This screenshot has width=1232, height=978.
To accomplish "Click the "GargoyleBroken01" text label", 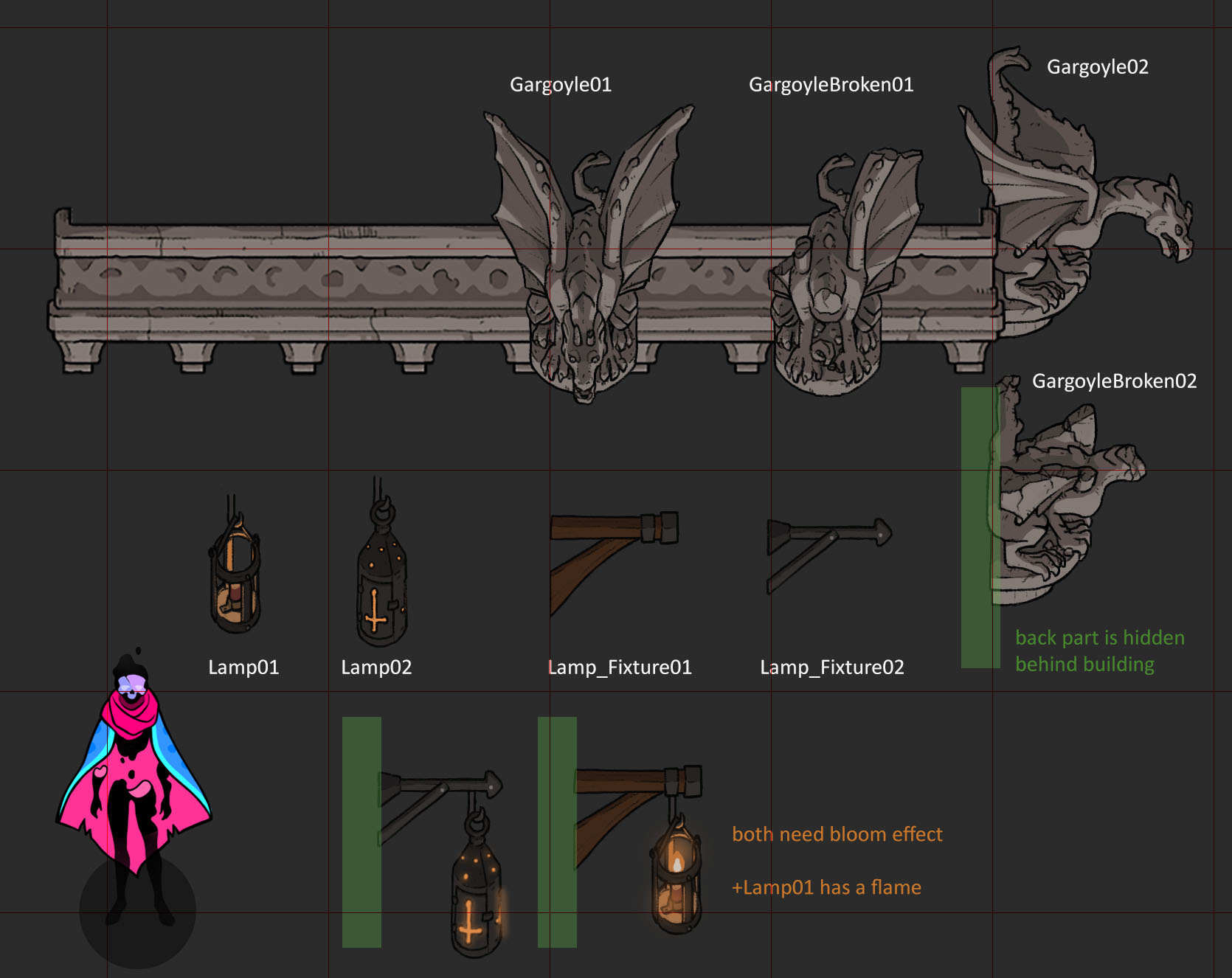I will click(x=831, y=85).
